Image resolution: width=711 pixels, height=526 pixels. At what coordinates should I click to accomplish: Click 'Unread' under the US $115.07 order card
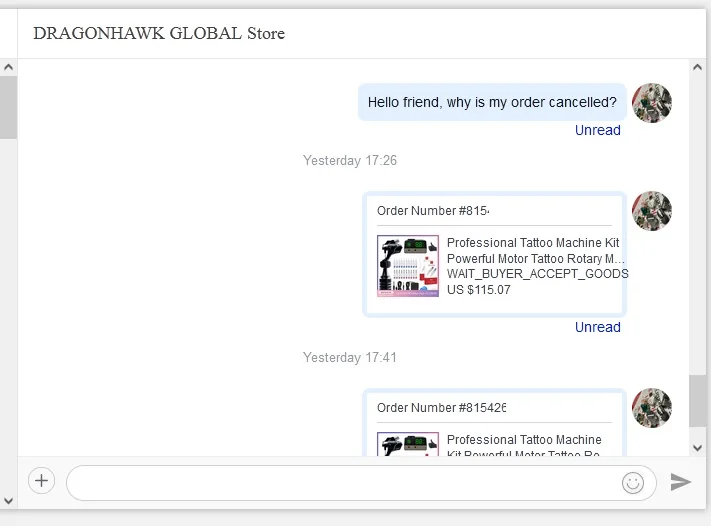[x=598, y=327]
